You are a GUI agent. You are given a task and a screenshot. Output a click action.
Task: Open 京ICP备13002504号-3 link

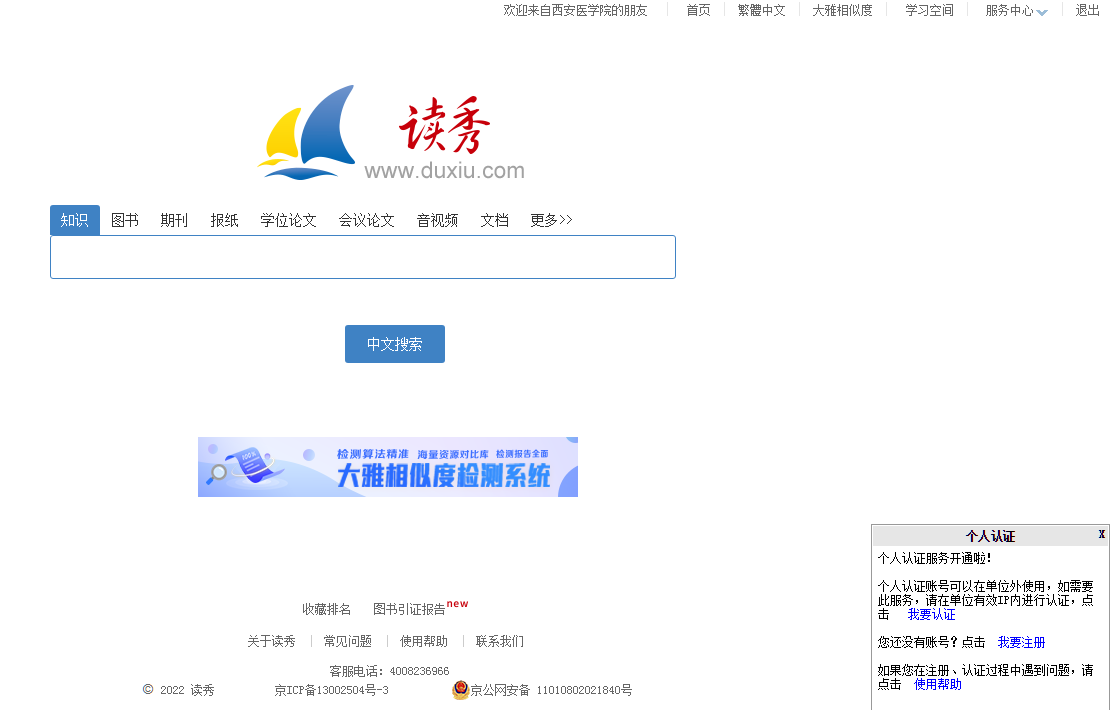331,690
